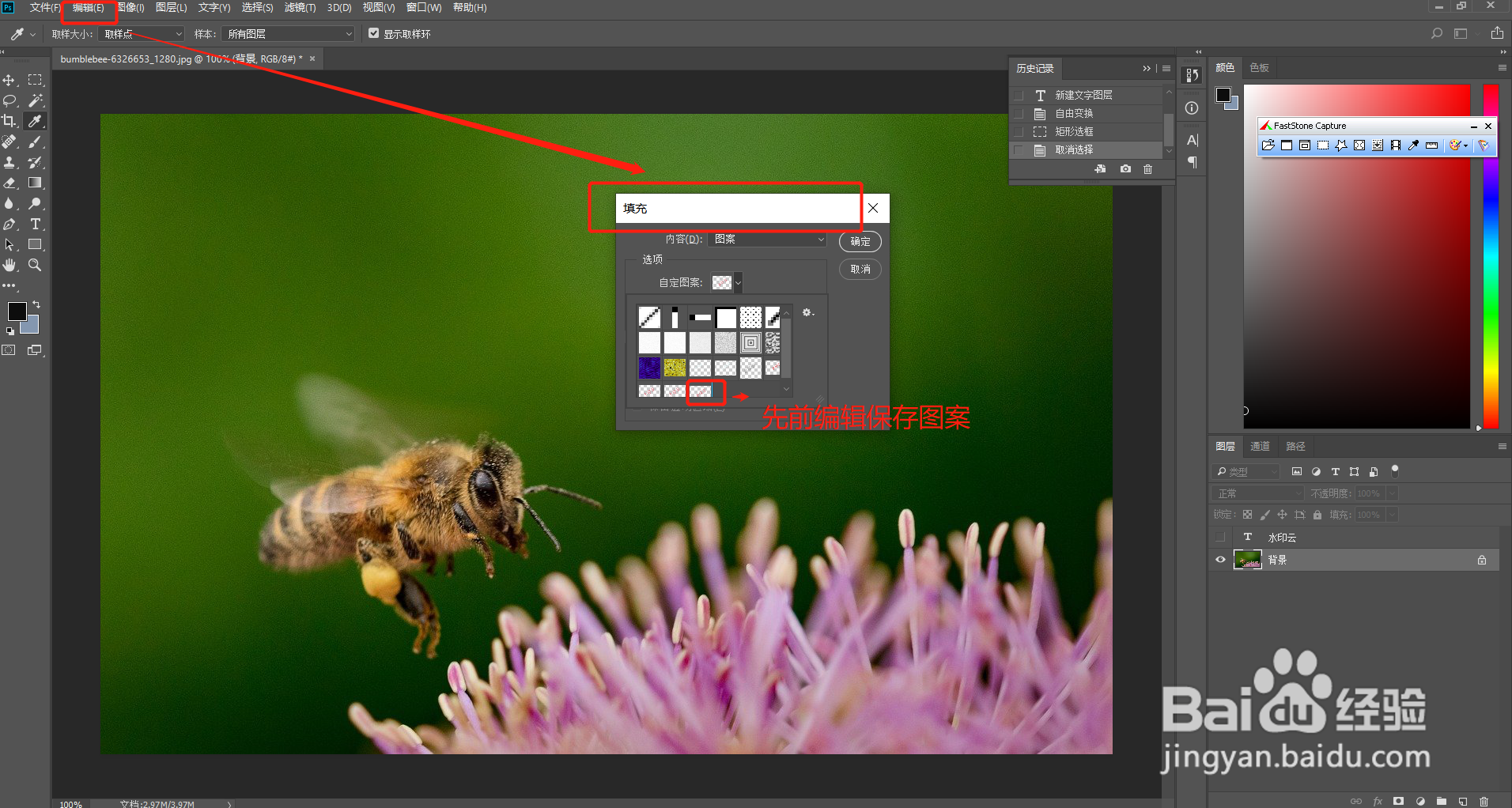The width and height of the screenshot is (1512, 808).
Task: Select the Rectangular Marquee tool
Action: click(x=36, y=81)
